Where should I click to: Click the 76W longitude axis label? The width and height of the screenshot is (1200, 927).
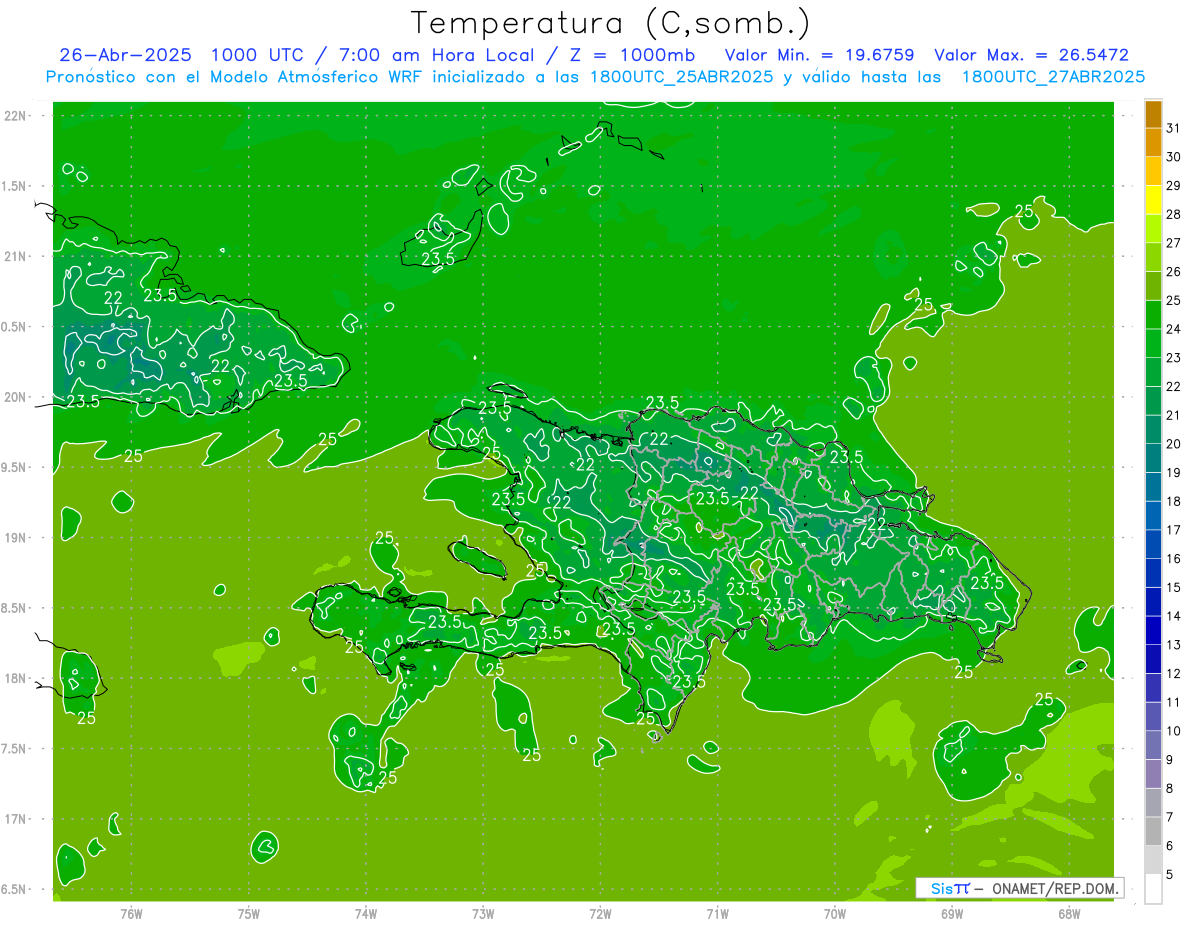pos(131,913)
